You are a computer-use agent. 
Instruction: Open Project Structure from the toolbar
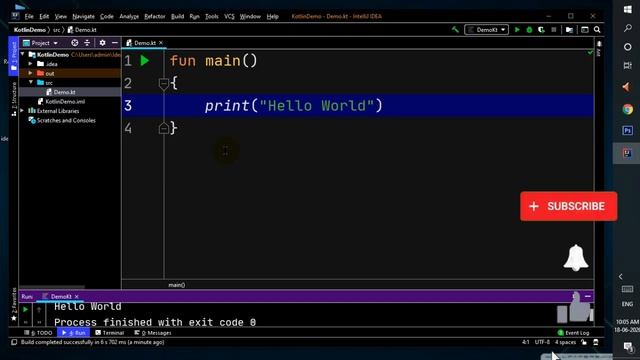pos(569,30)
